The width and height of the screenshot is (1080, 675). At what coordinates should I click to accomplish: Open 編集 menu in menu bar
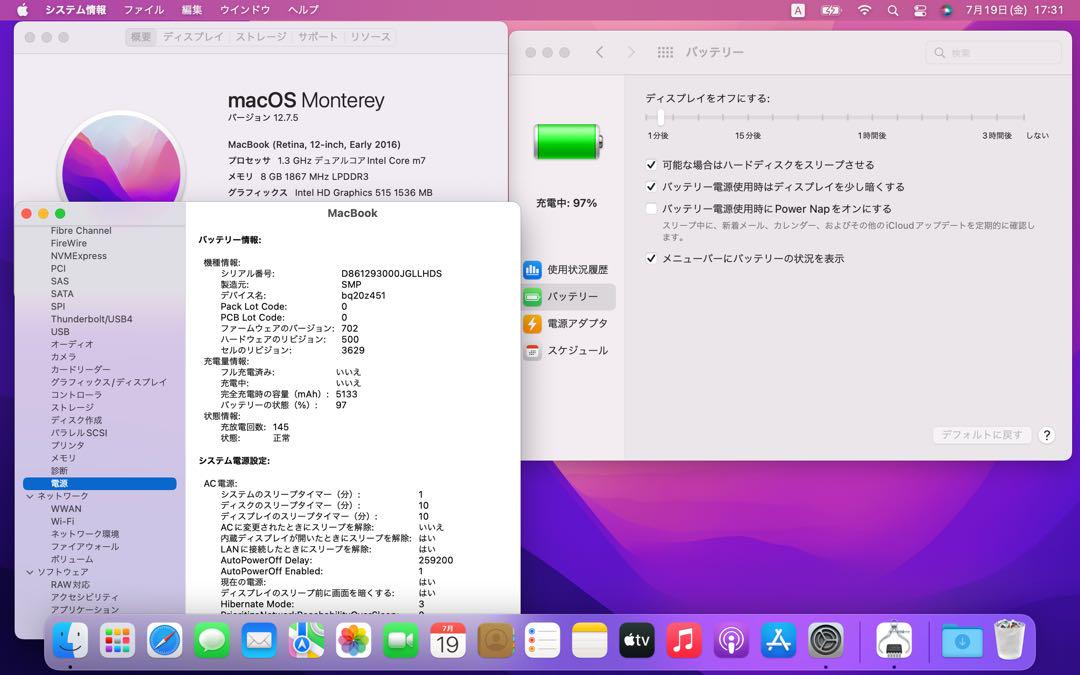coord(191,10)
